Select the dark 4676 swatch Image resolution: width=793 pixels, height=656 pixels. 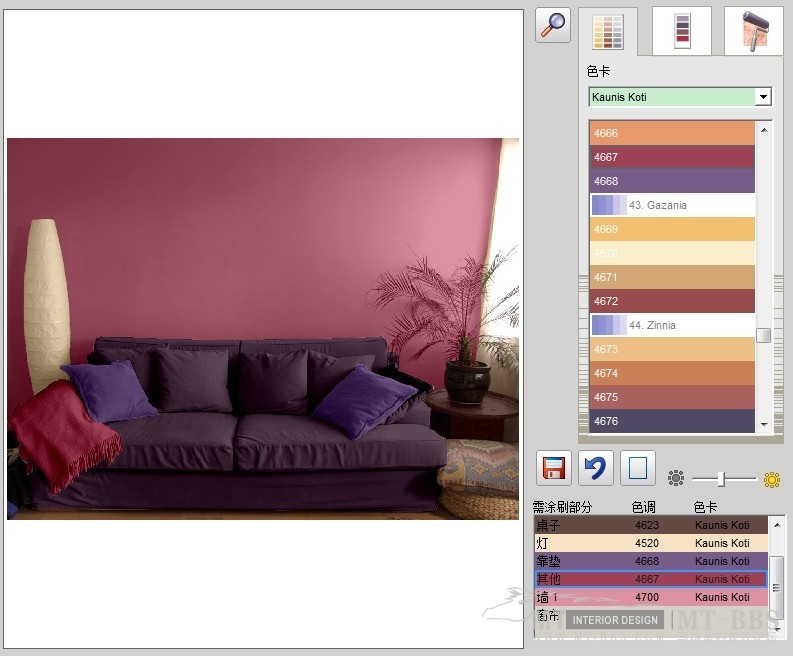point(671,421)
